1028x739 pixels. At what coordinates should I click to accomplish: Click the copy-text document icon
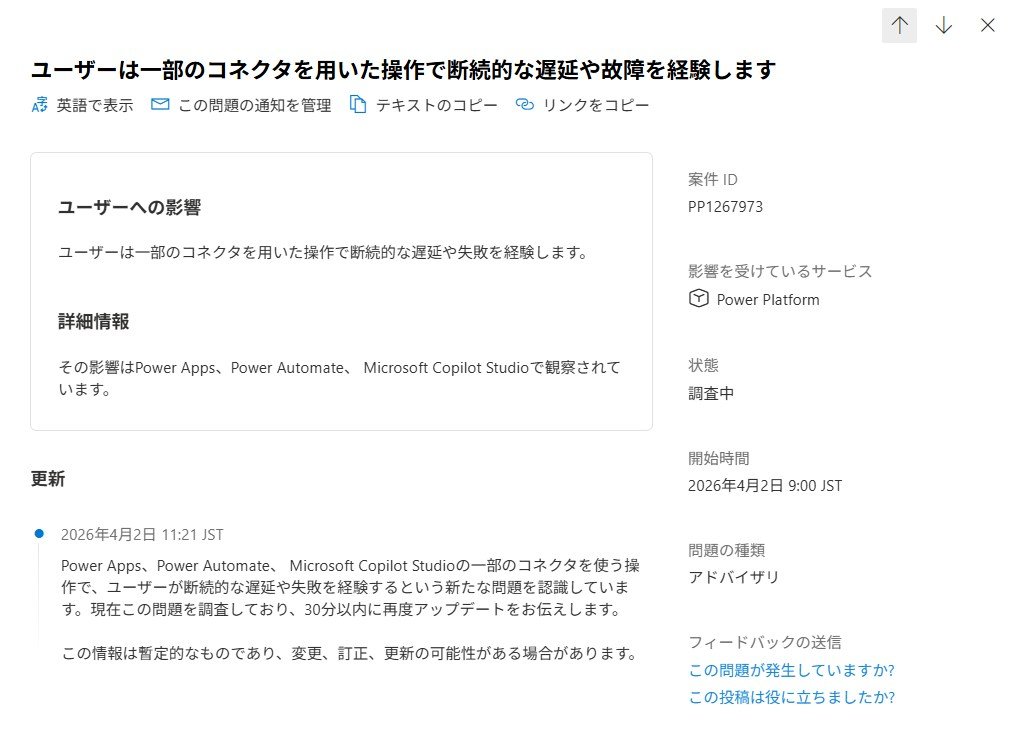pos(357,104)
